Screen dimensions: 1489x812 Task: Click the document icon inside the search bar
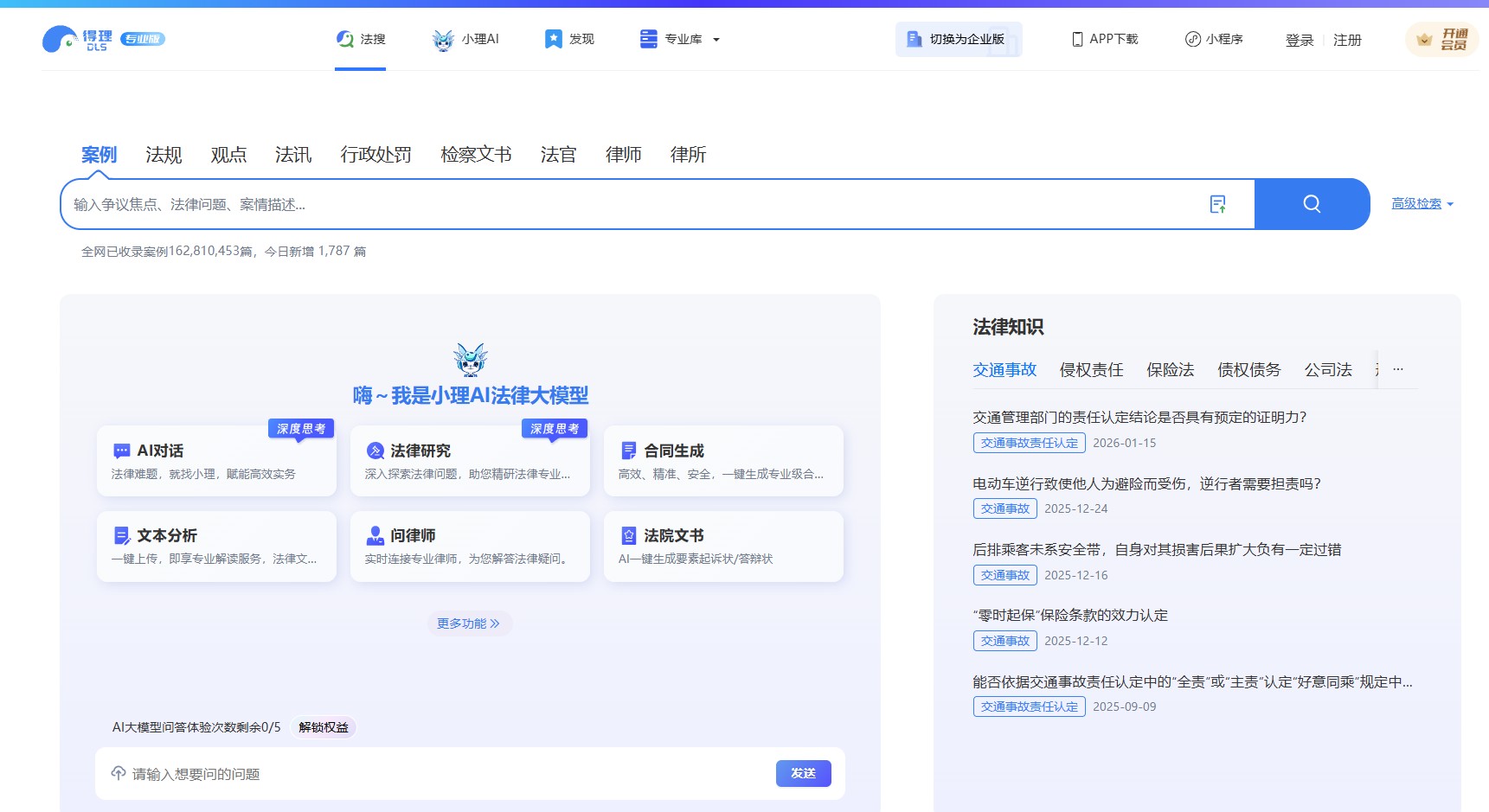[x=1218, y=204]
